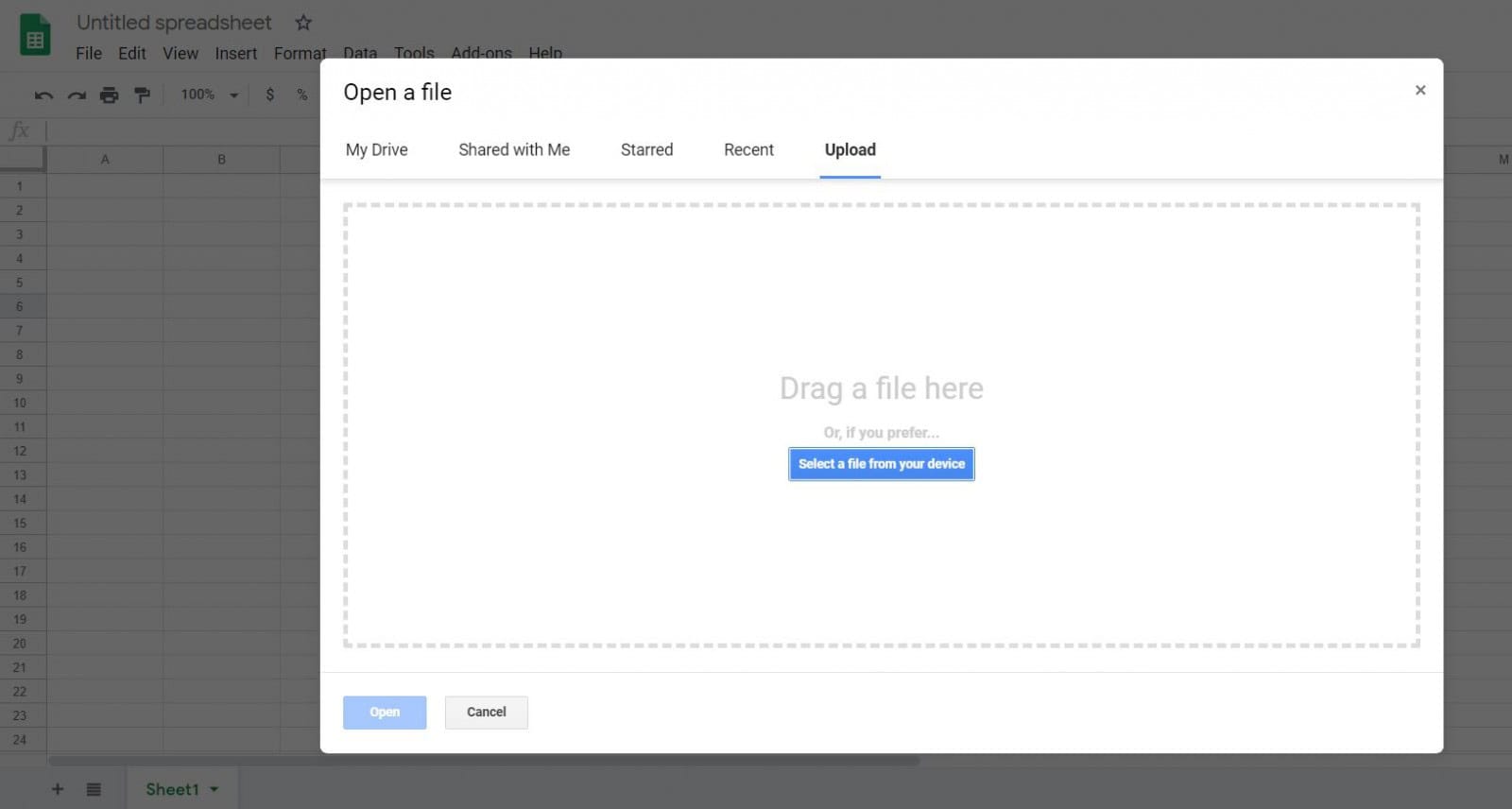1512x809 pixels.
Task: Star the Untitled spreadsheet
Action: point(303,22)
